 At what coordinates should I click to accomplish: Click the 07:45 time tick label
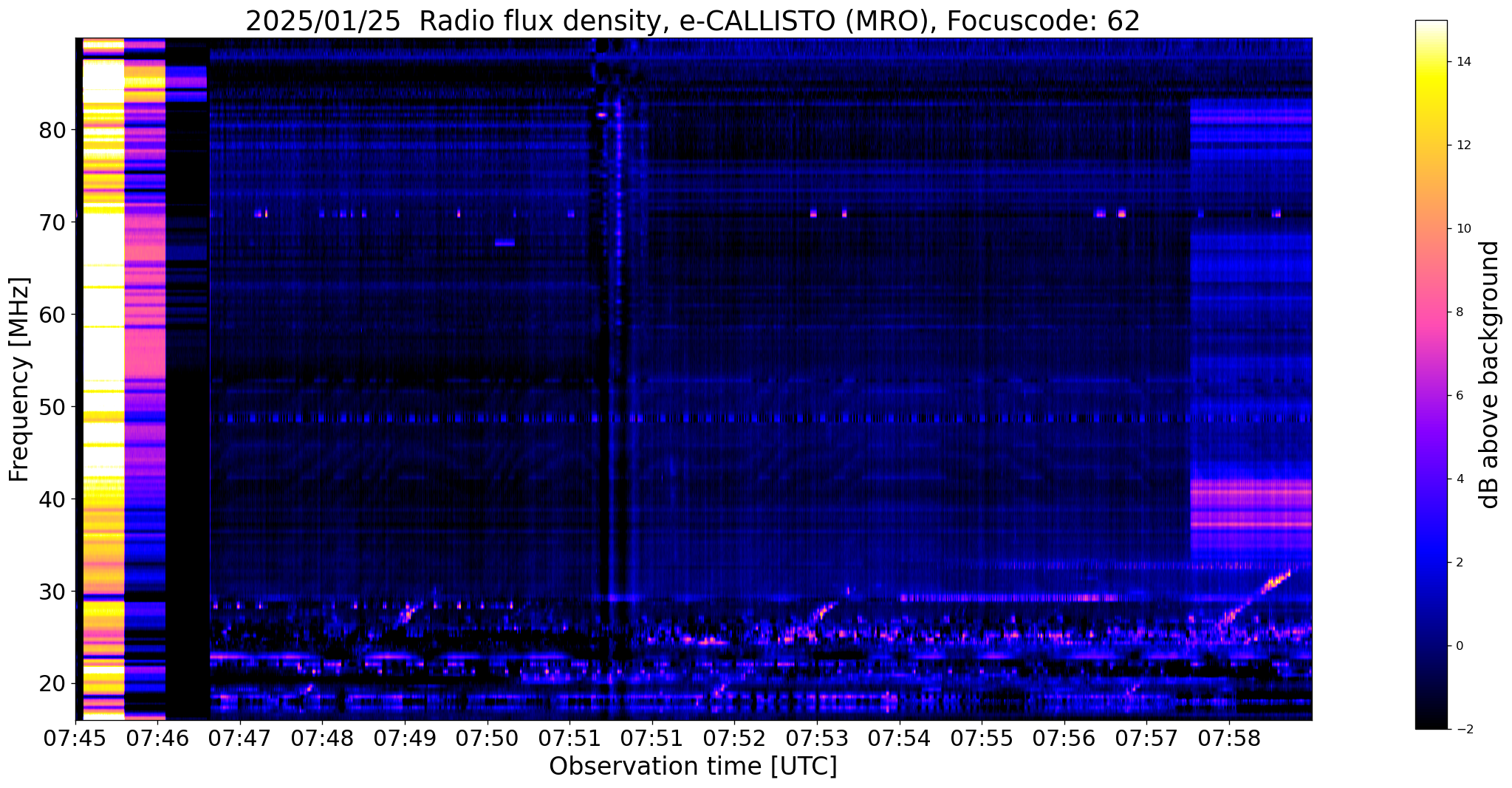tap(75, 739)
